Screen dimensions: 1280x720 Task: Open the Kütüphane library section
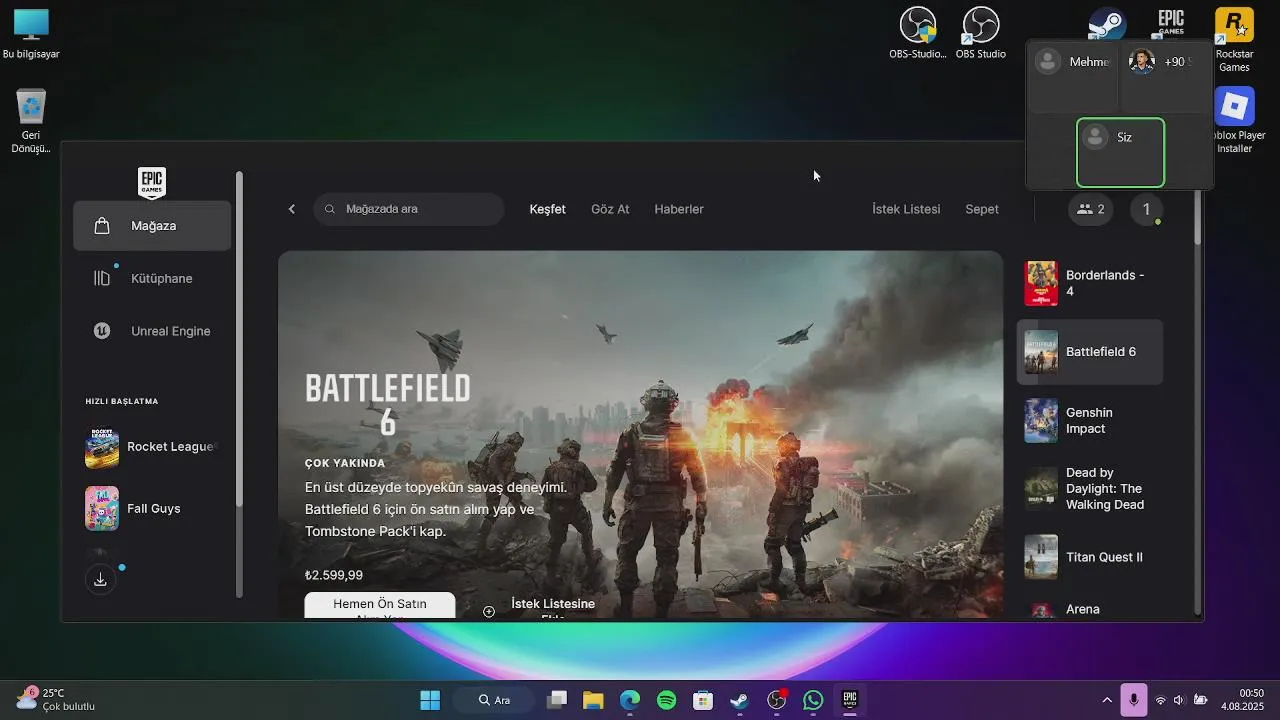152,279
